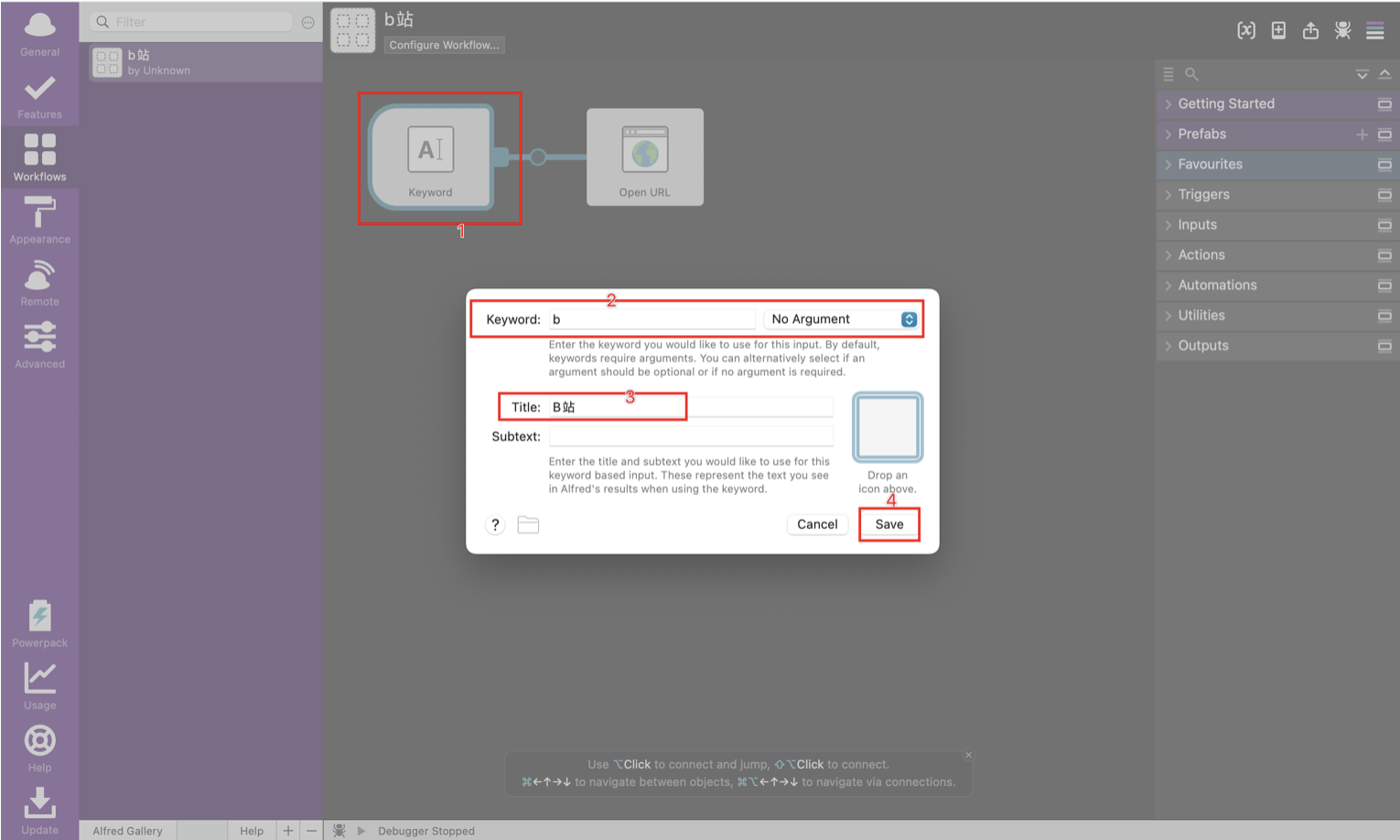Open the Features section

[x=39, y=97]
